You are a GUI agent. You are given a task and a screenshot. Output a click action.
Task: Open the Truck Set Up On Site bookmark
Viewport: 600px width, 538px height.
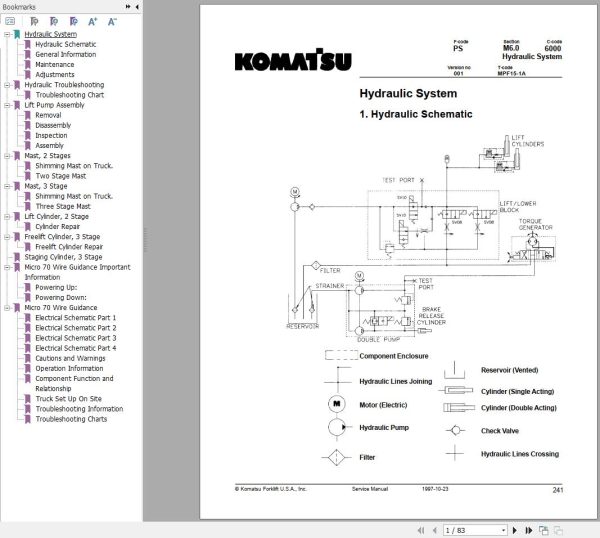[68, 399]
